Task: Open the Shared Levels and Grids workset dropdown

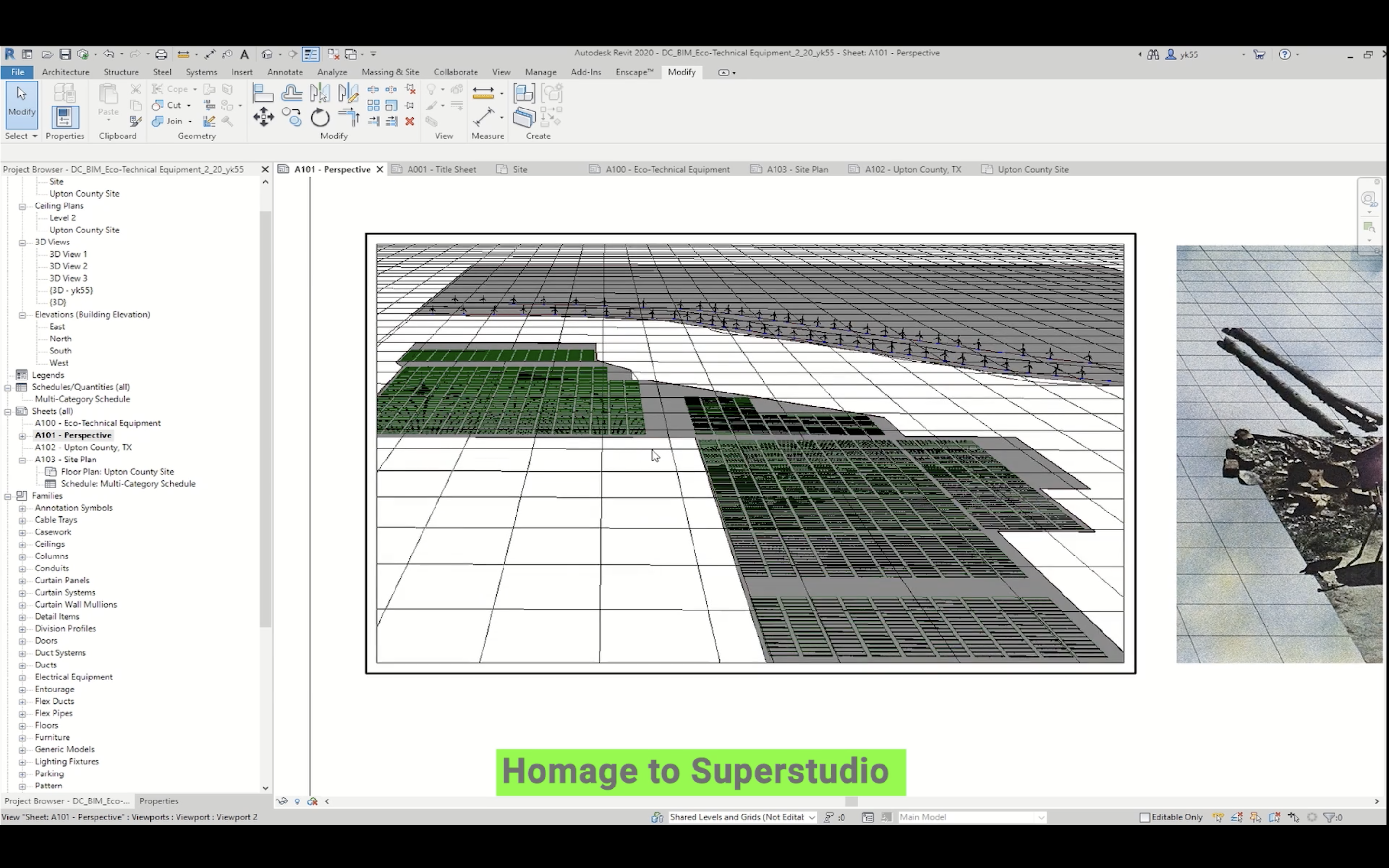Action: tap(811, 817)
